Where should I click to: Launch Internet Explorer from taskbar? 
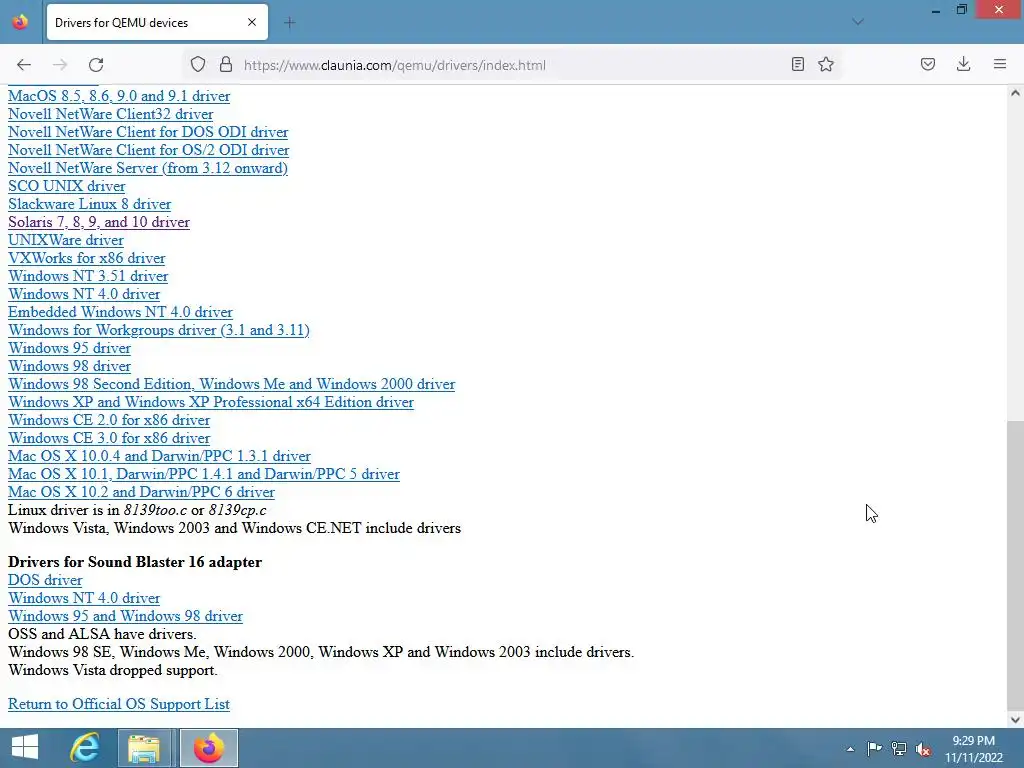tap(85, 748)
